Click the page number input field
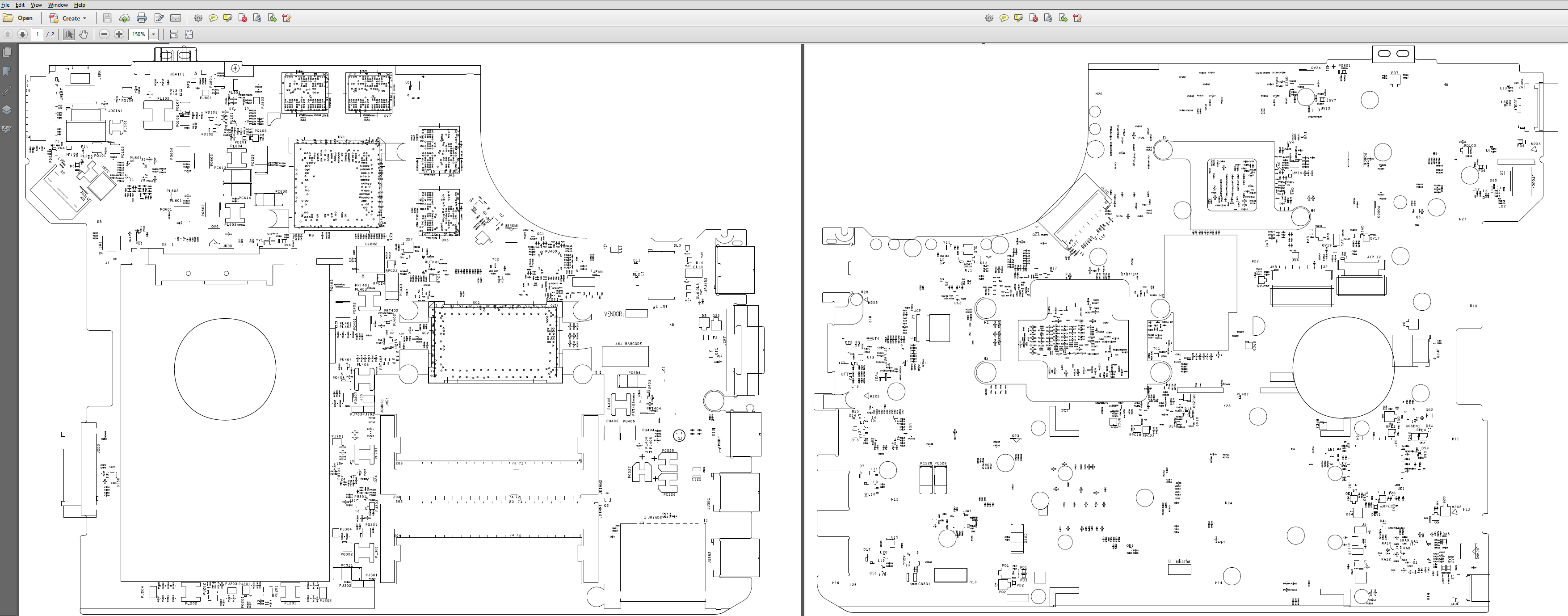This screenshot has height=616, width=1568. click(38, 35)
